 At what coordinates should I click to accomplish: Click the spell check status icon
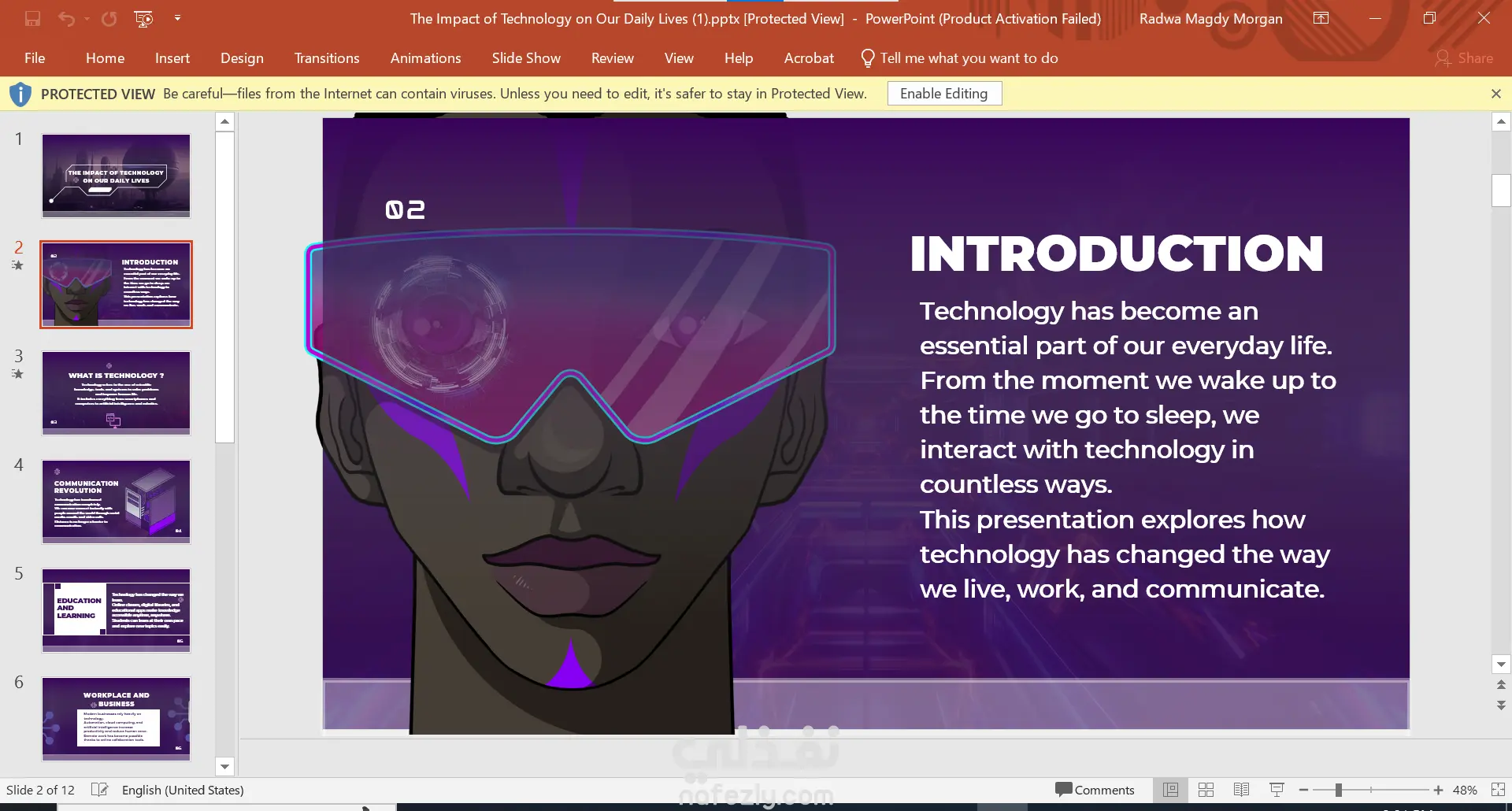tap(99, 790)
